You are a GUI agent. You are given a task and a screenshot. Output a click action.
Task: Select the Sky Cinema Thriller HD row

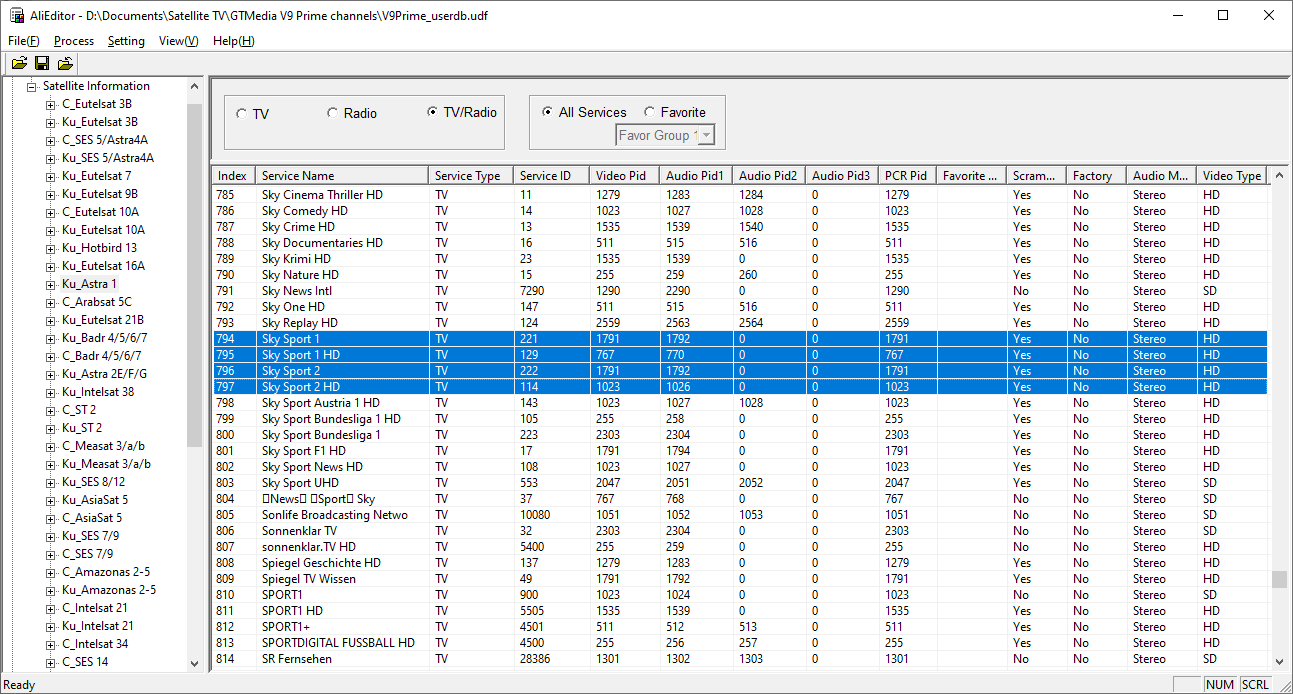coord(740,195)
